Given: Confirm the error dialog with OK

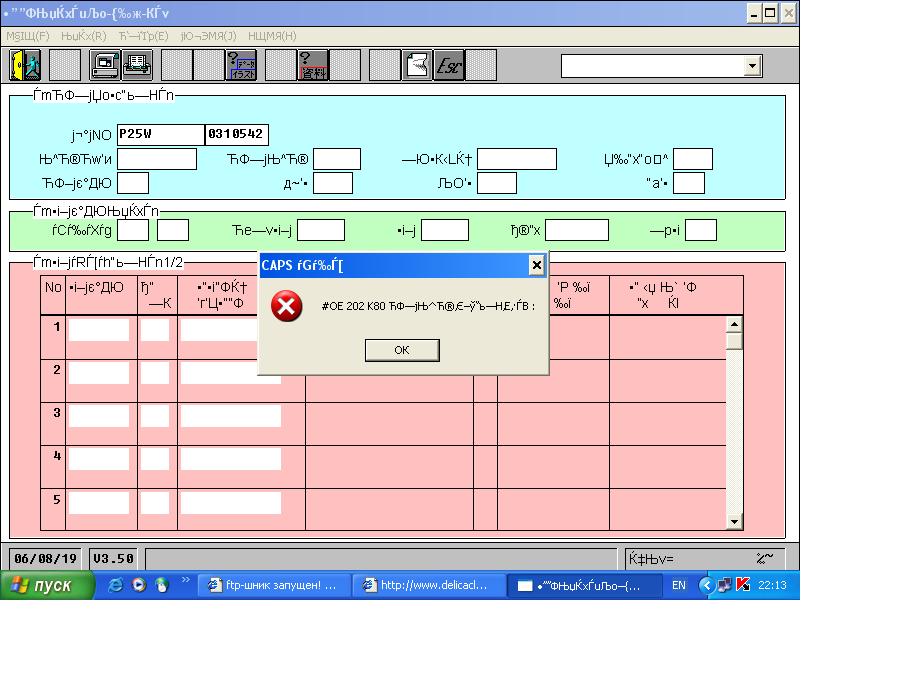Looking at the screenshot, I should click(x=402, y=350).
